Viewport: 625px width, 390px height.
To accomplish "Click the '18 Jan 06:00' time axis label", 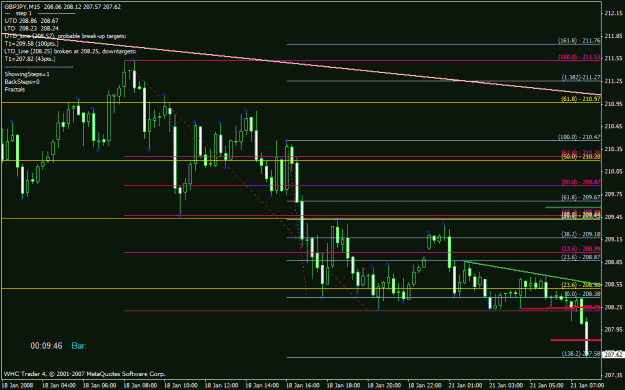I will pyautogui.click(x=100, y=385).
